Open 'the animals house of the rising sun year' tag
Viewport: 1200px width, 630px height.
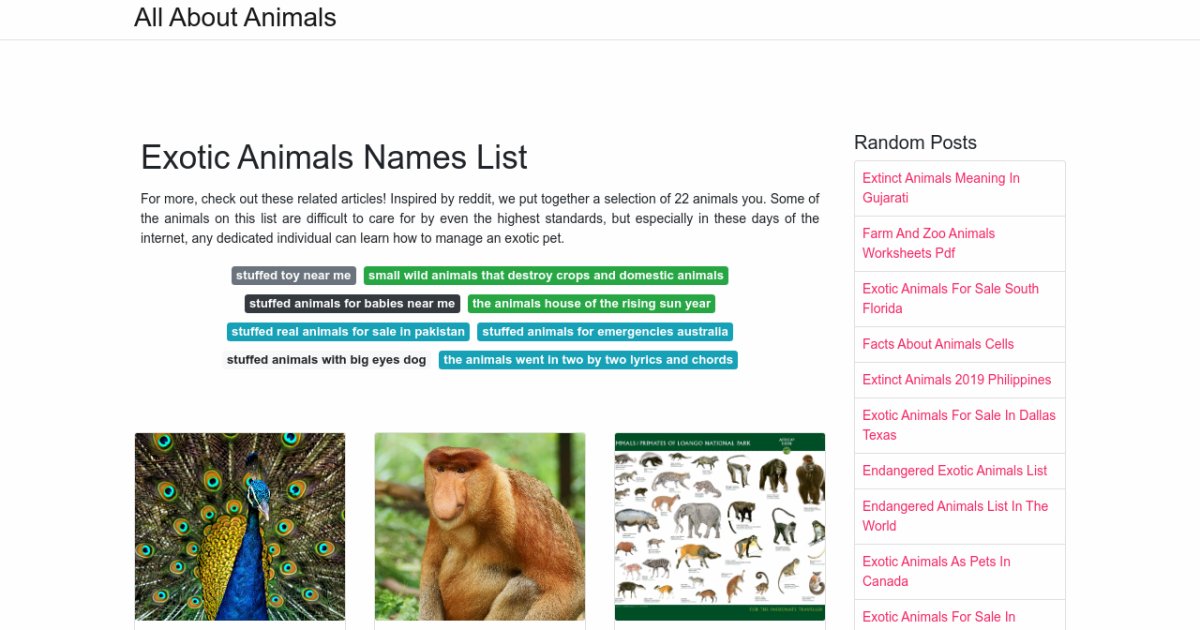point(591,304)
